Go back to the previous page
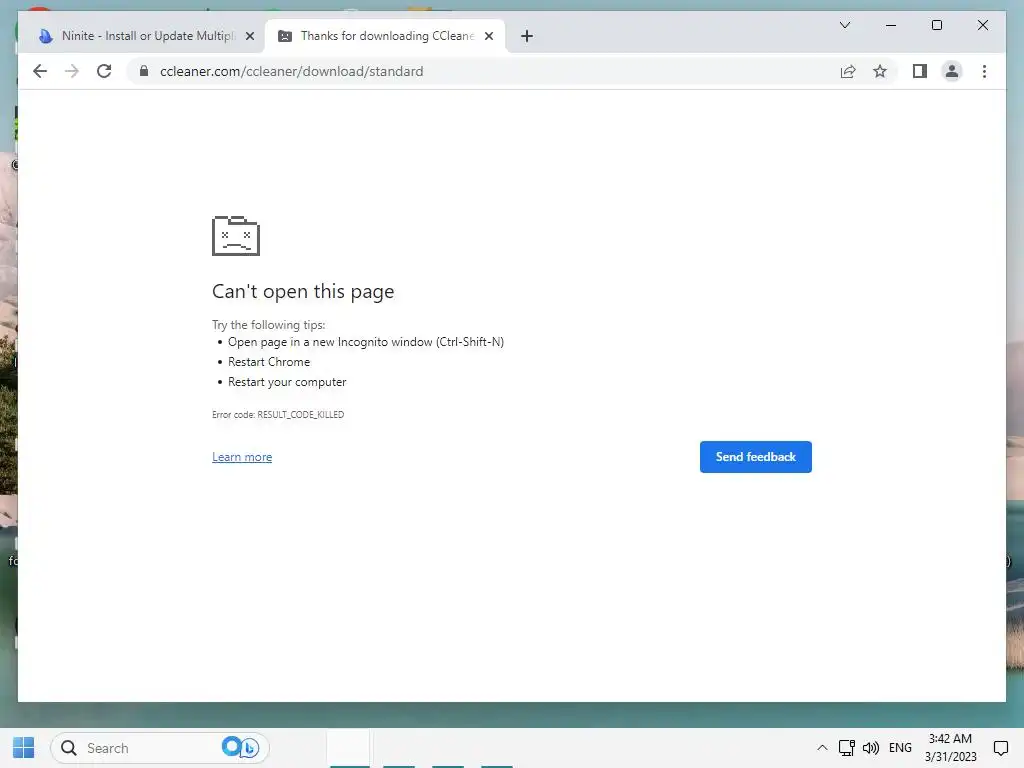 (40, 71)
